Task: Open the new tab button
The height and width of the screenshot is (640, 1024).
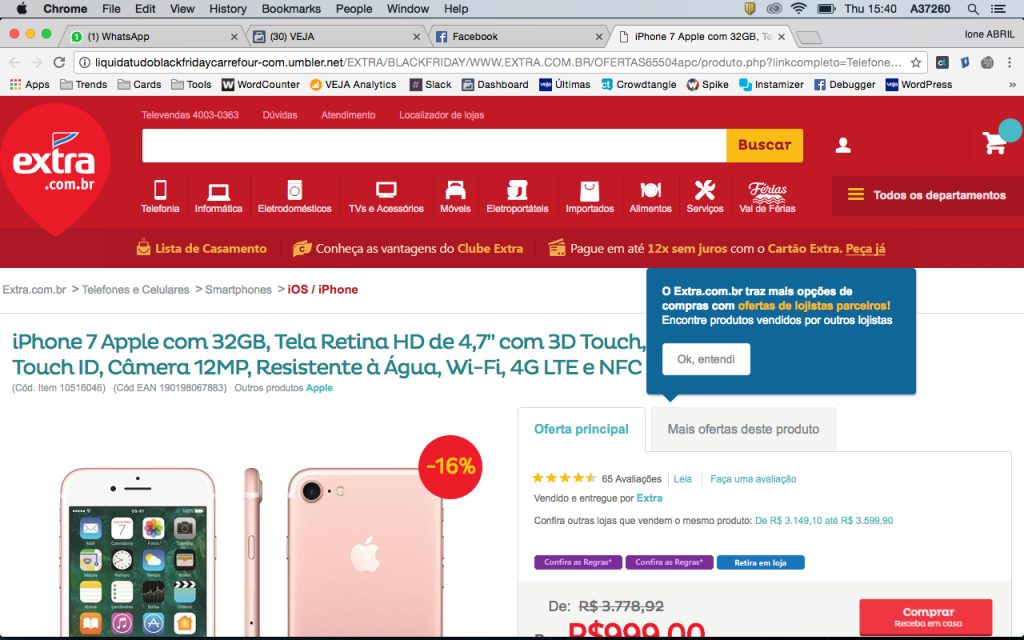Action: tap(809, 37)
